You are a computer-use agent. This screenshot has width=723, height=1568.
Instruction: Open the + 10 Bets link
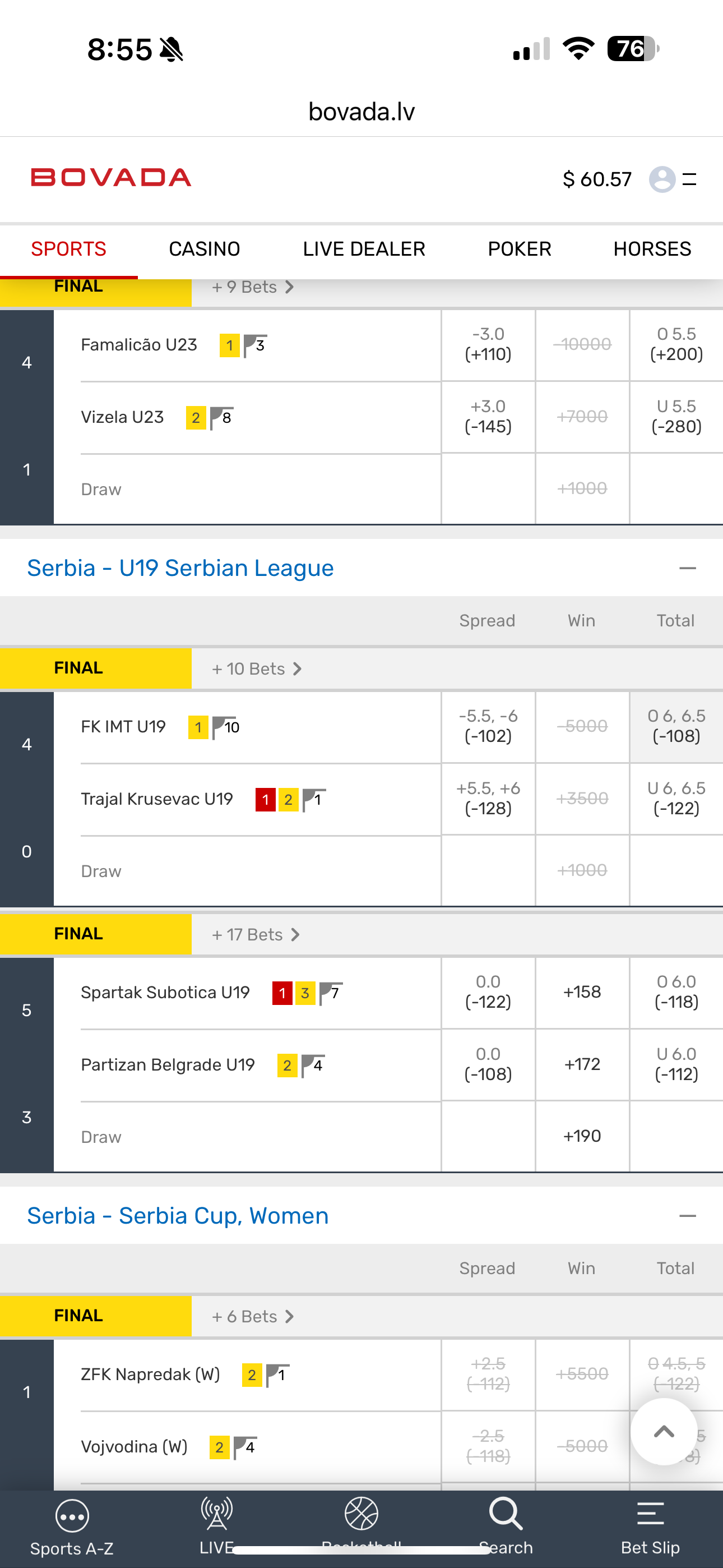[x=256, y=668]
